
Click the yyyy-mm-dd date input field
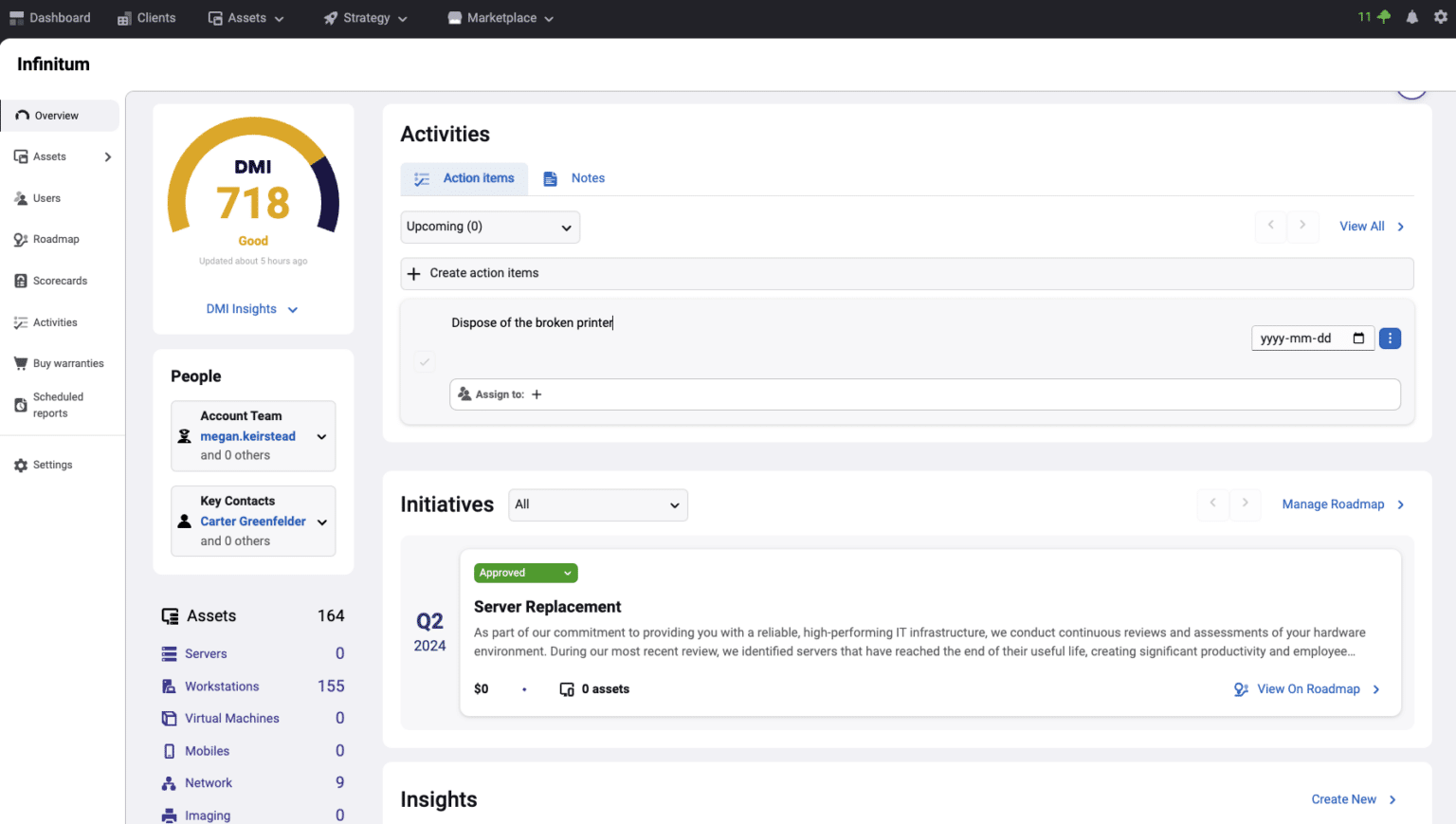tap(1303, 338)
